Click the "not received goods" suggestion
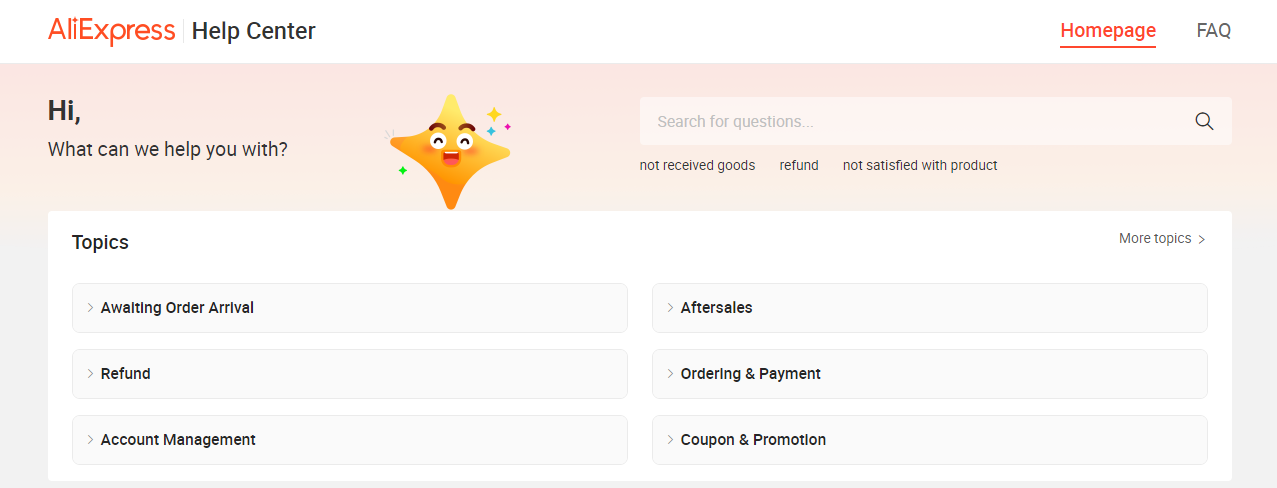 click(697, 166)
